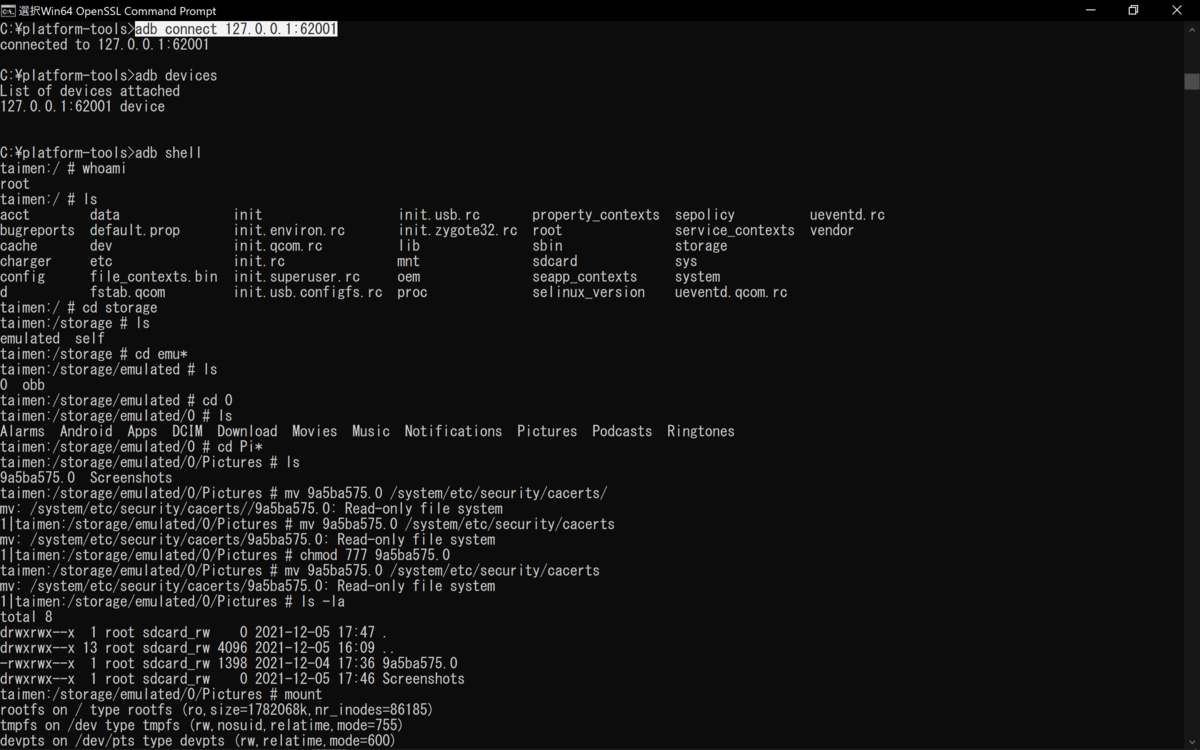Image resolution: width=1200 pixels, height=750 pixels.
Task: Click the 'cd emu*' command line
Action: tap(94, 354)
